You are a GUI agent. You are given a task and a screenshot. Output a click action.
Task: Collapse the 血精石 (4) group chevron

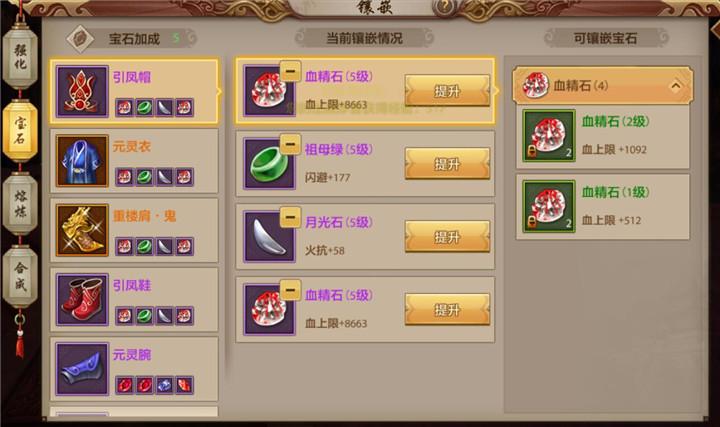coord(676,86)
